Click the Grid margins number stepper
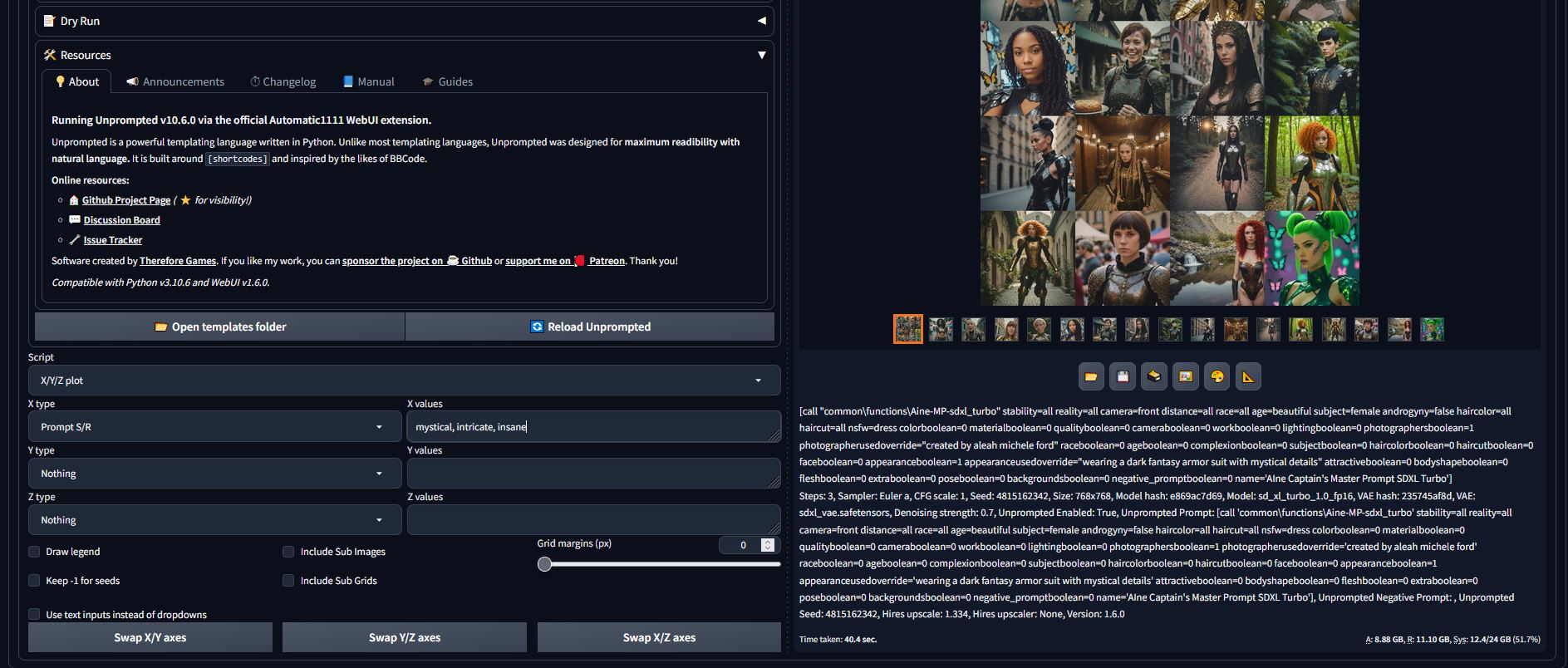Viewport: 1568px width, 668px height. [x=768, y=545]
